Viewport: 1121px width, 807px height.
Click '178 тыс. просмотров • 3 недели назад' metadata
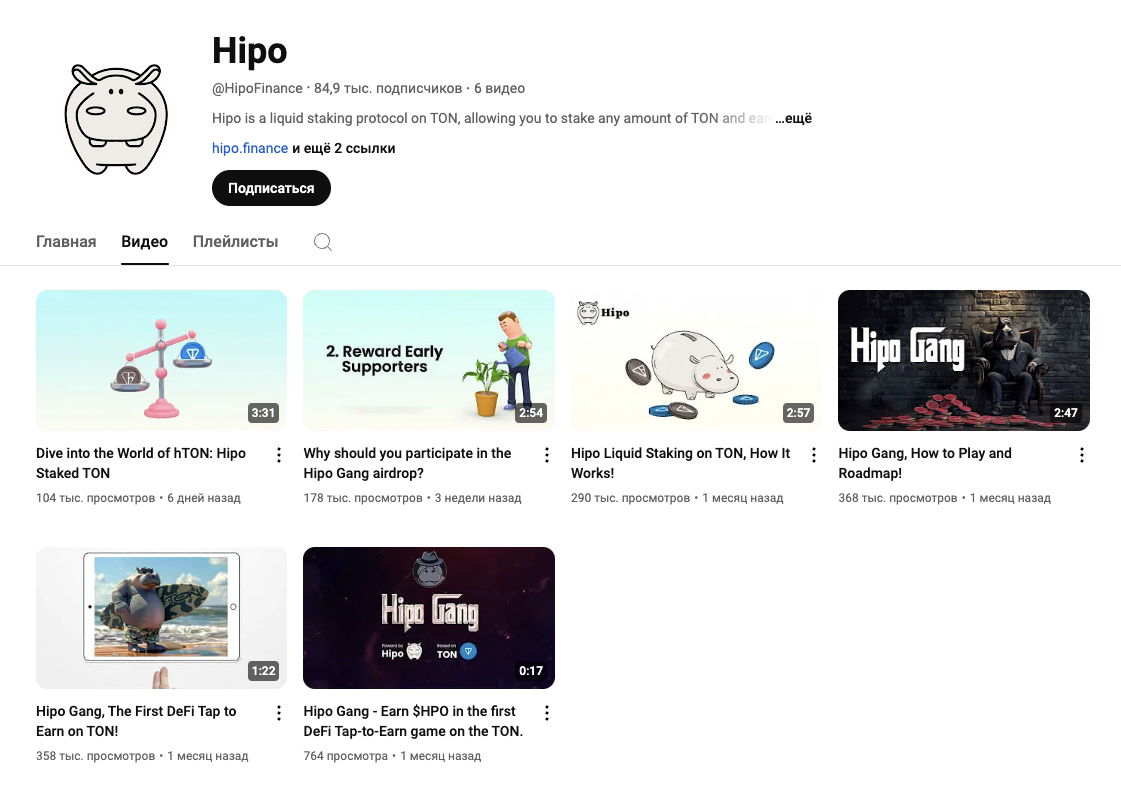[x=413, y=497]
